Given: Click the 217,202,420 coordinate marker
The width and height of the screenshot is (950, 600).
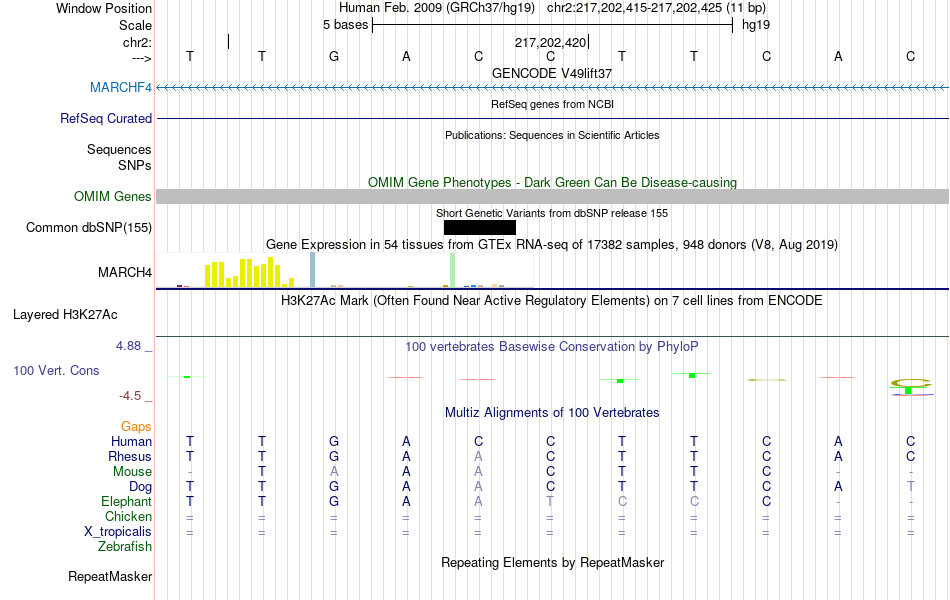Looking at the screenshot, I should tap(550, 42).
